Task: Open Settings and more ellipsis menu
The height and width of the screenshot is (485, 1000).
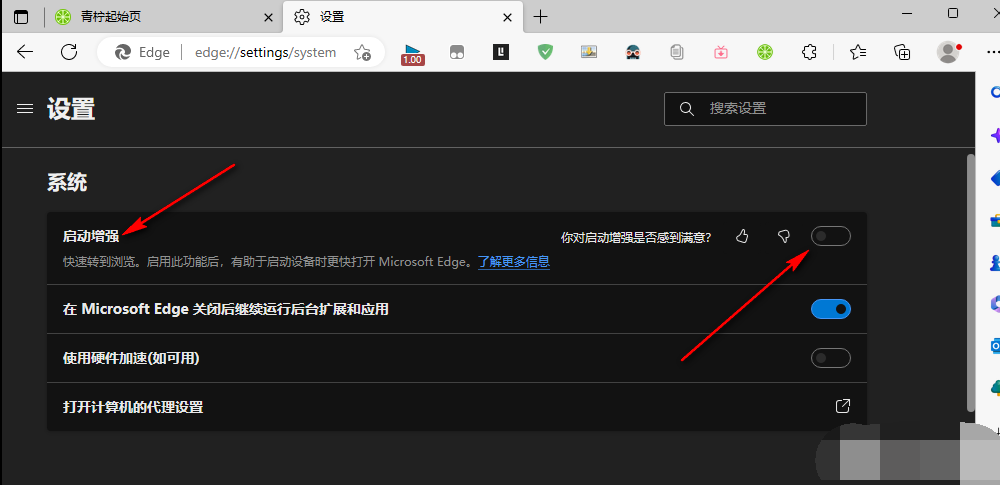Action: point(994,52)
